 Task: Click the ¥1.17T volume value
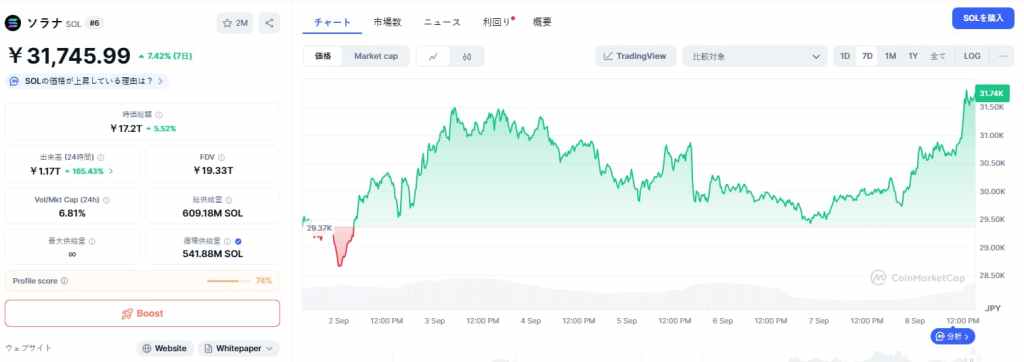tap(45, 171)
